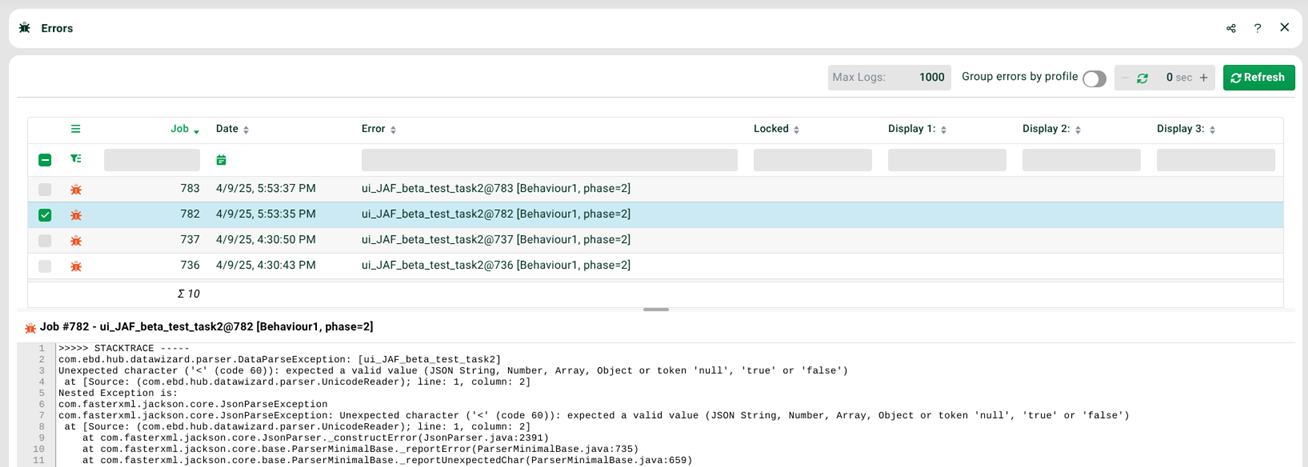This screenshot has height=467, width=1308.
Task: Toggle Group errors by profile switch
Action: point(1094,78)
